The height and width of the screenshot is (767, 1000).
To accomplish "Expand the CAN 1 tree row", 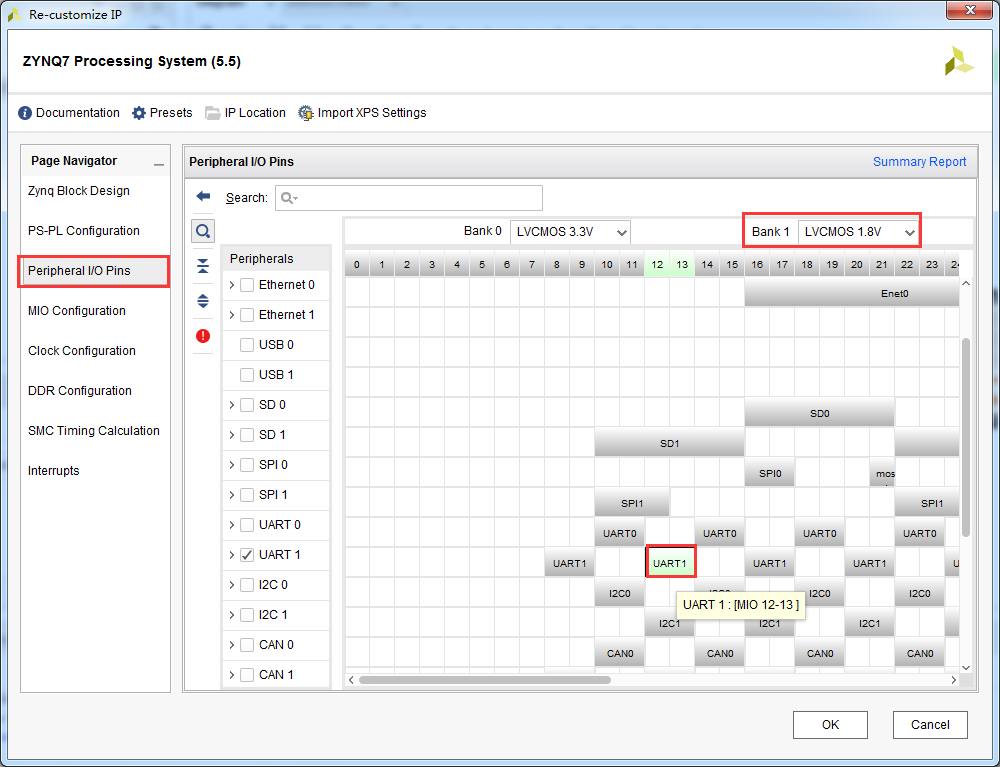I will (x=232, y=675).
